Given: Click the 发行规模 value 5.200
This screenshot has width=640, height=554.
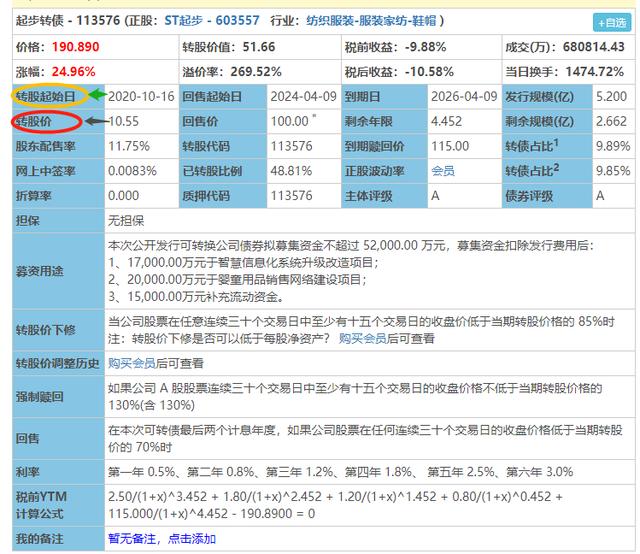Looking at the screenshot, I should pyautogui.click(x=611, y=96).
